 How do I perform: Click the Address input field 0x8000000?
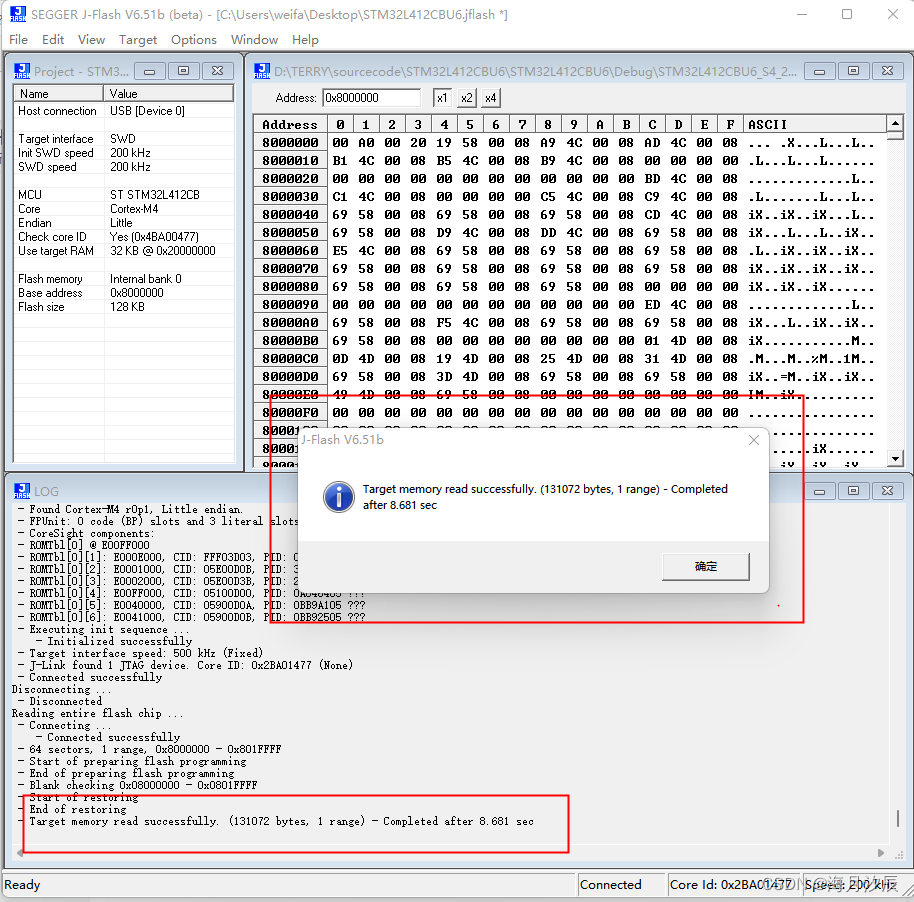[371, 98]
